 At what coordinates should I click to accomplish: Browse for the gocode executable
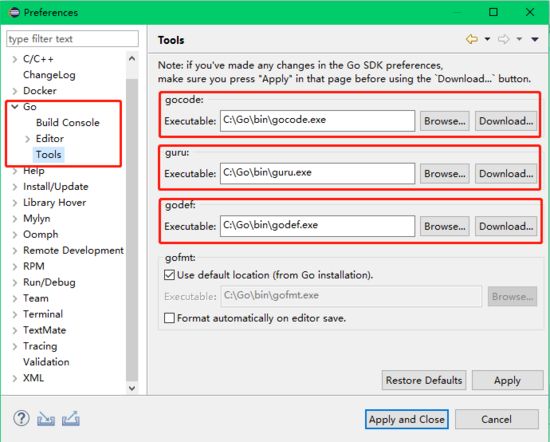[444, 121]
